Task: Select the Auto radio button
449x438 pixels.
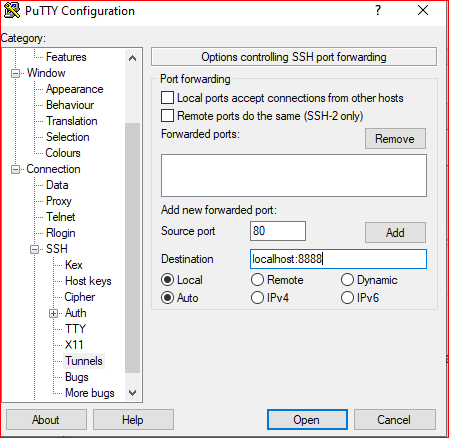Action: [167, 298]
